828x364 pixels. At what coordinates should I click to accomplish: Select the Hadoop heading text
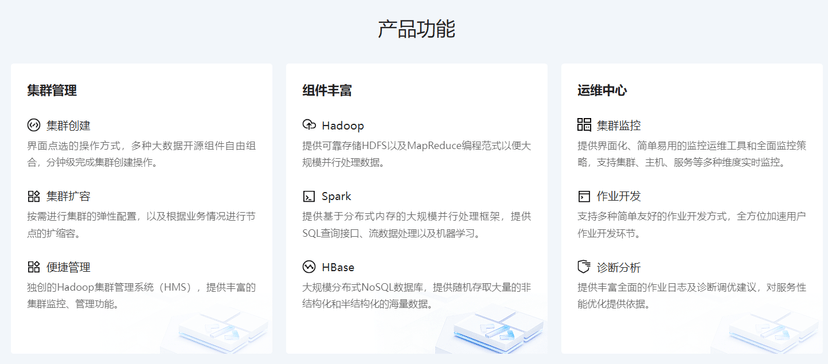click(343, 126)
